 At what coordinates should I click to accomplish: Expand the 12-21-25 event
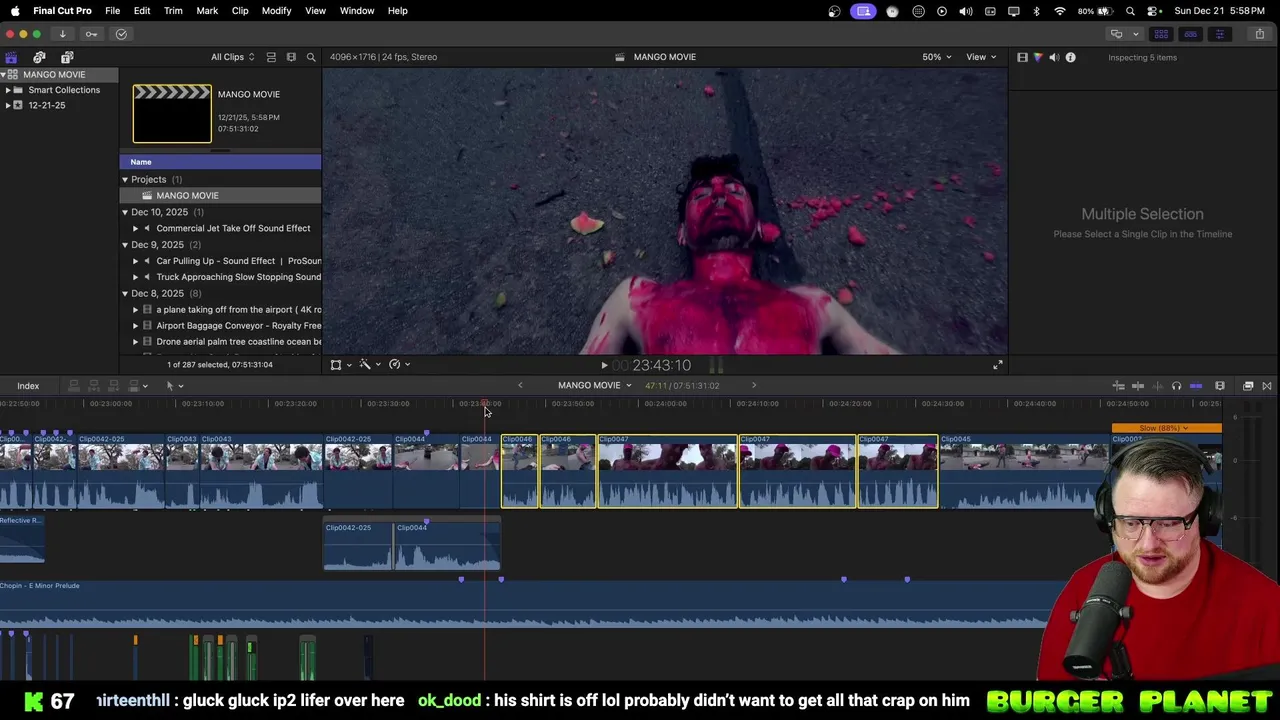8,105
